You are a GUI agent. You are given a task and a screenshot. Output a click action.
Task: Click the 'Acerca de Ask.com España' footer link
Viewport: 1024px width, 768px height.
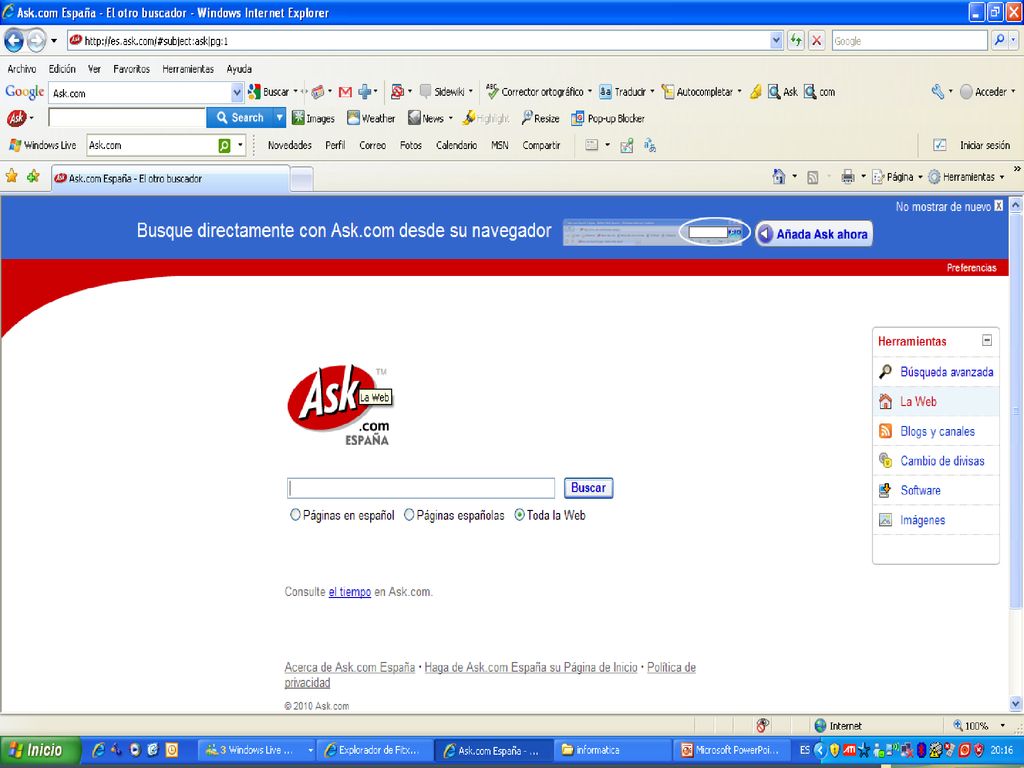(x=349, y=667)
